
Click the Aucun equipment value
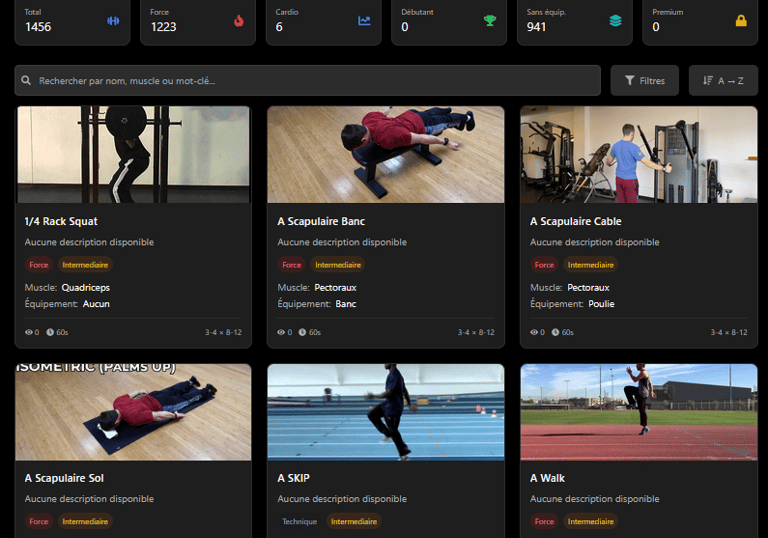pyautogui.click(x=96, y=304)
